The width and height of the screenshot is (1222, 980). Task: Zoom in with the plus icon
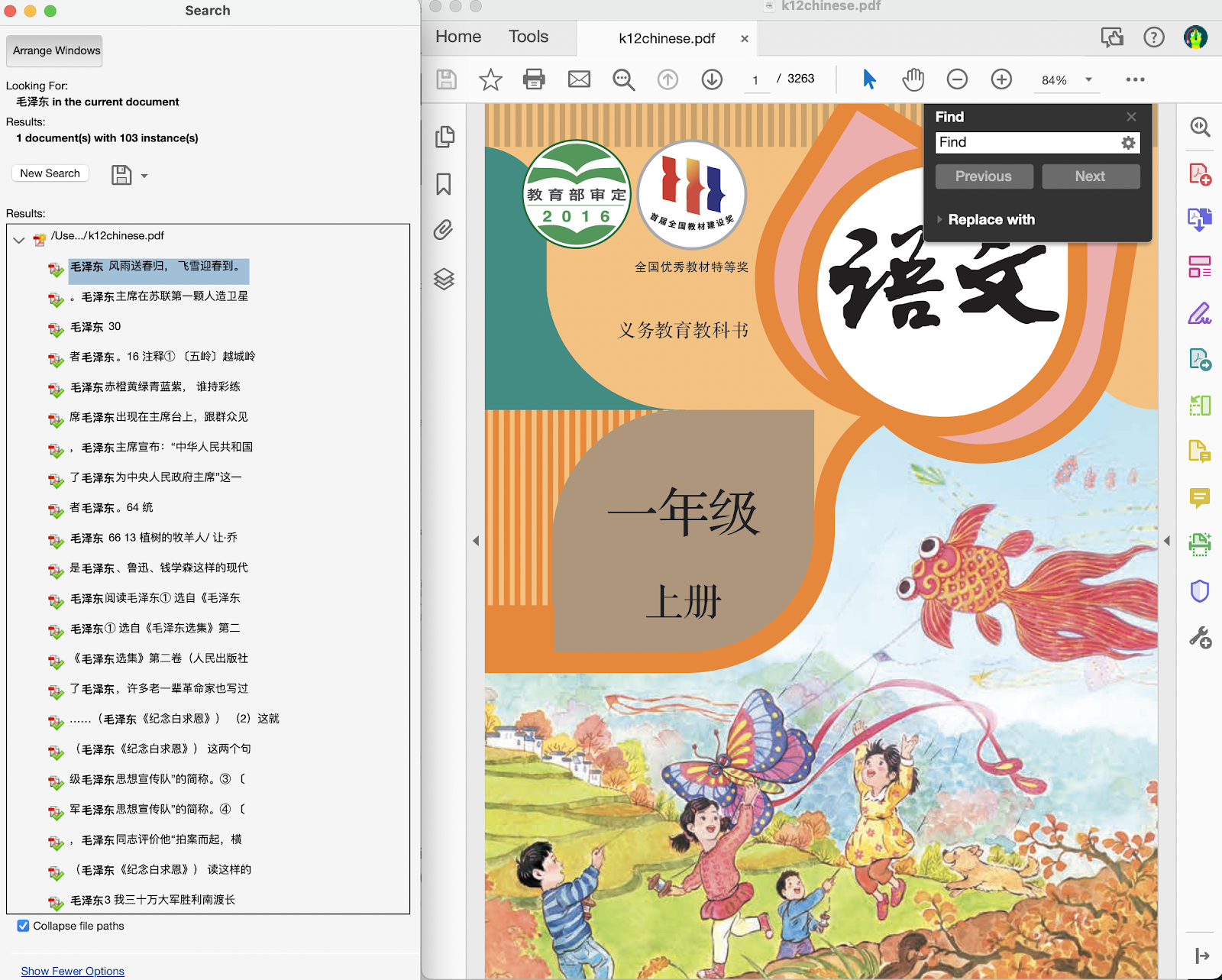[x=1001, y=79]
